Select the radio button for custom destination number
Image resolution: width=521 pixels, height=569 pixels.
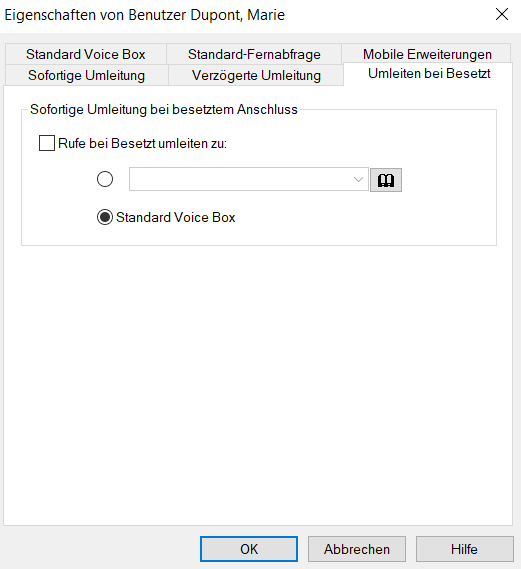point(105,179)
